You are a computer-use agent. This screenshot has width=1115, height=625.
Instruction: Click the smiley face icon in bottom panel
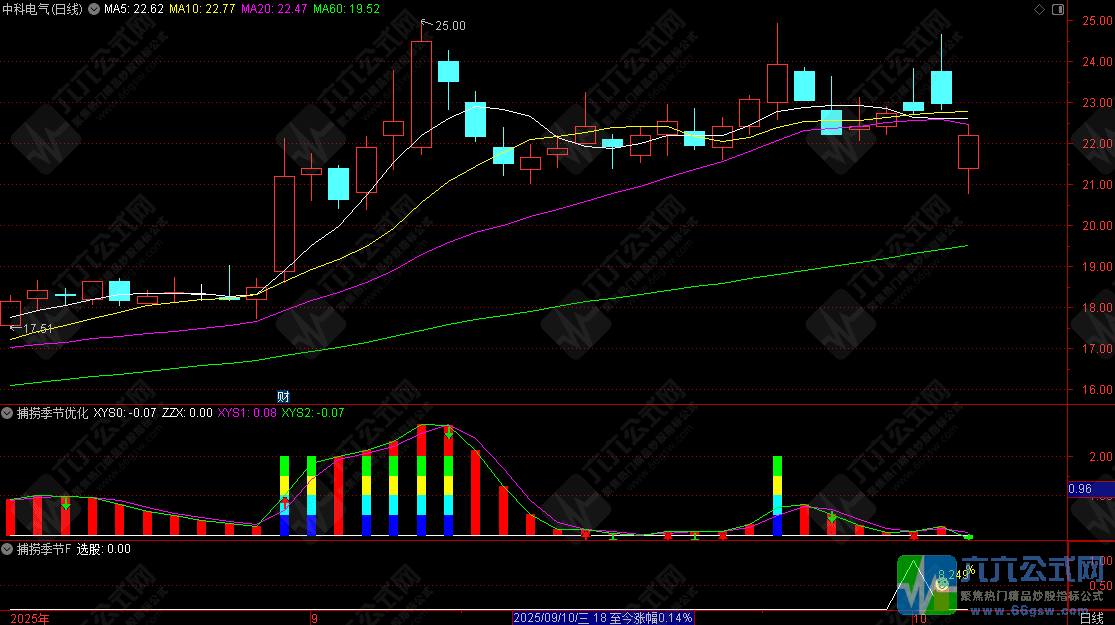[x=941, y=583]
